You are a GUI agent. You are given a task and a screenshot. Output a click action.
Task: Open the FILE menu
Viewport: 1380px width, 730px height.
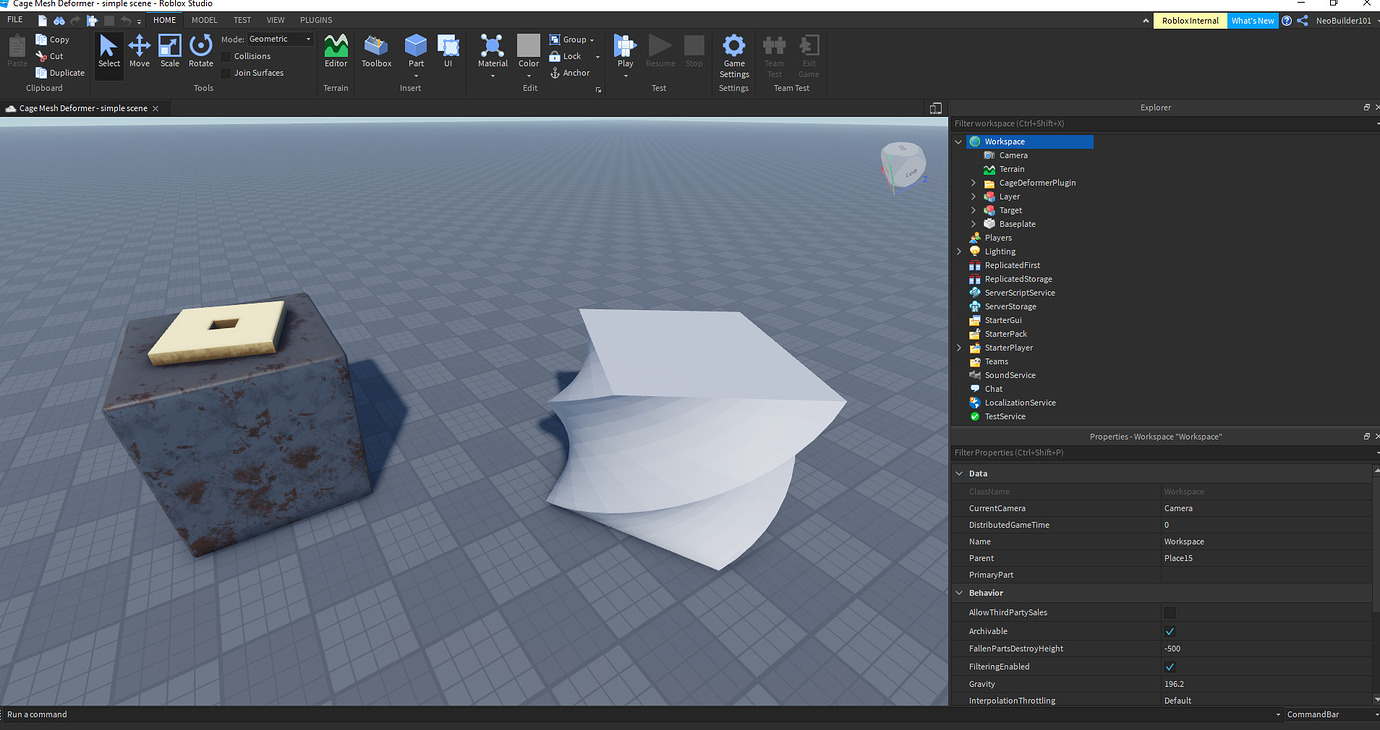coord(14,19)
